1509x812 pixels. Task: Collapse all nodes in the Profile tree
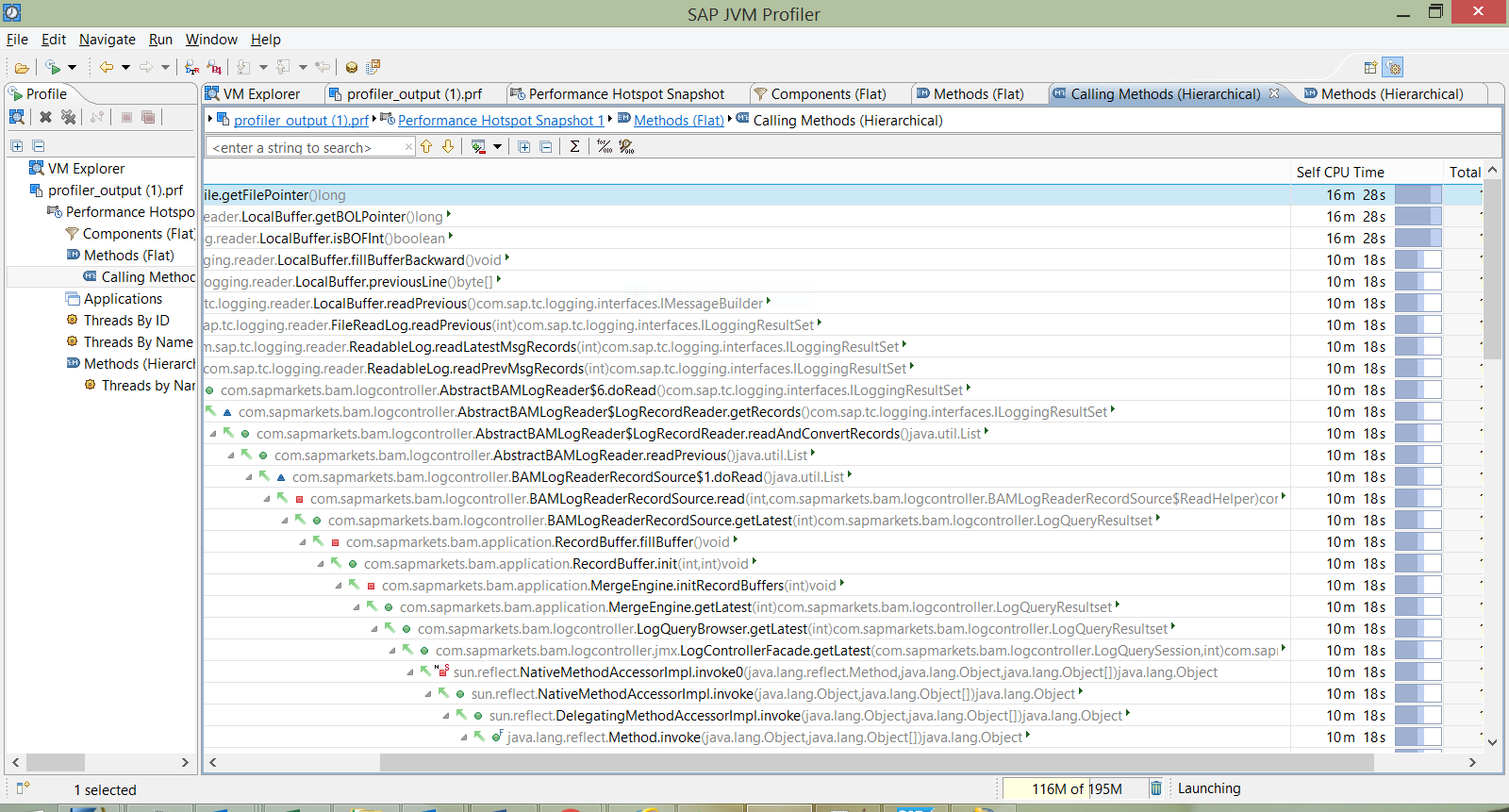click(39, 146)
